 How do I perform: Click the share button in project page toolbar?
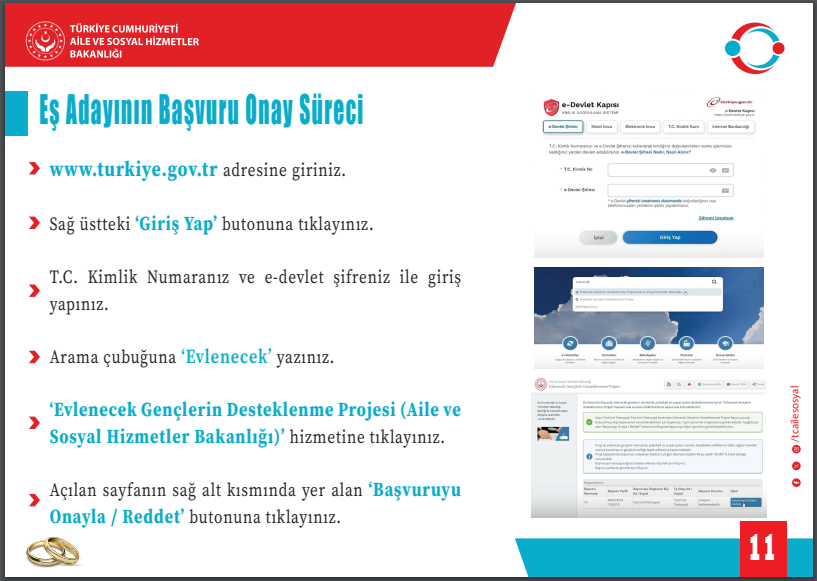(758, 385)
